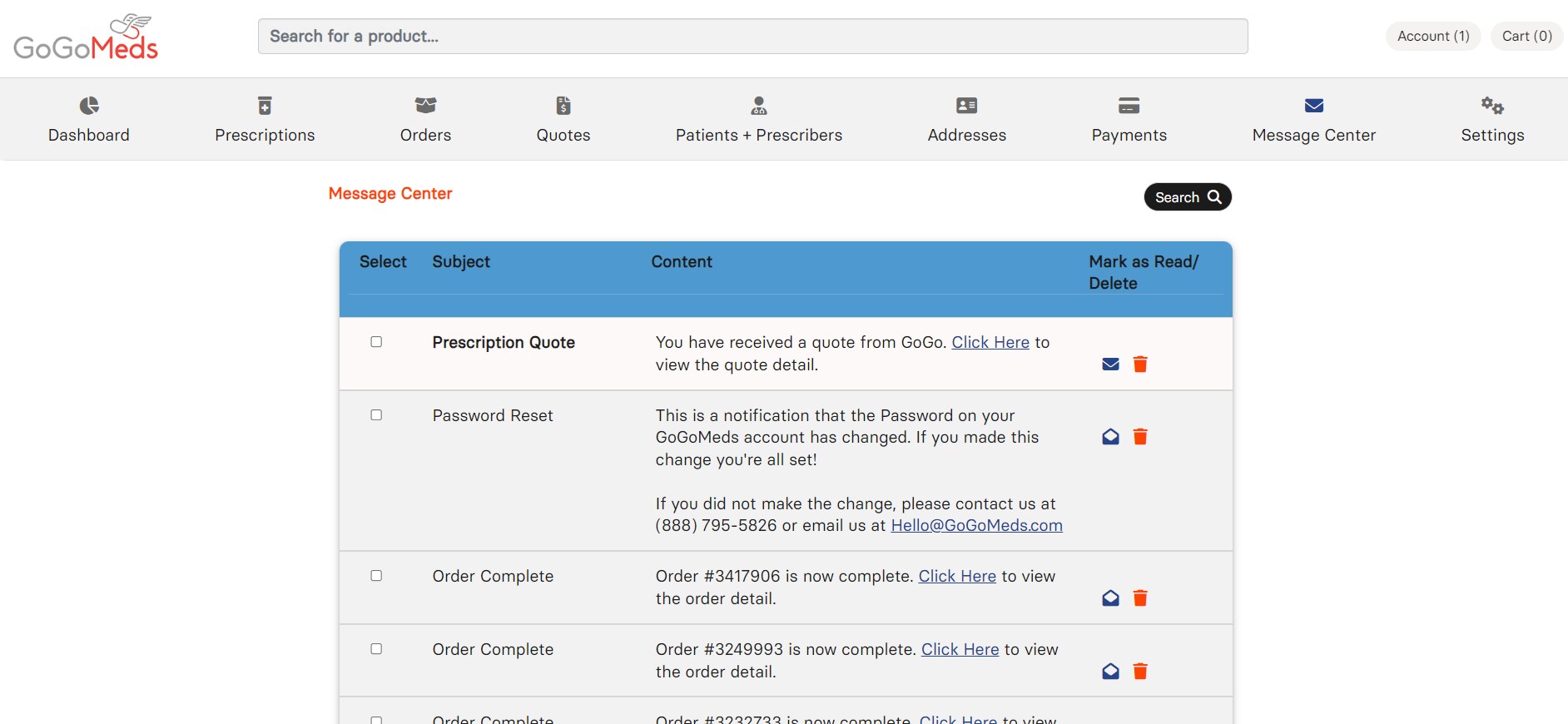Screen dimensions: 1568x724
Task: Open the Orders tab
Action: (425, 135)
